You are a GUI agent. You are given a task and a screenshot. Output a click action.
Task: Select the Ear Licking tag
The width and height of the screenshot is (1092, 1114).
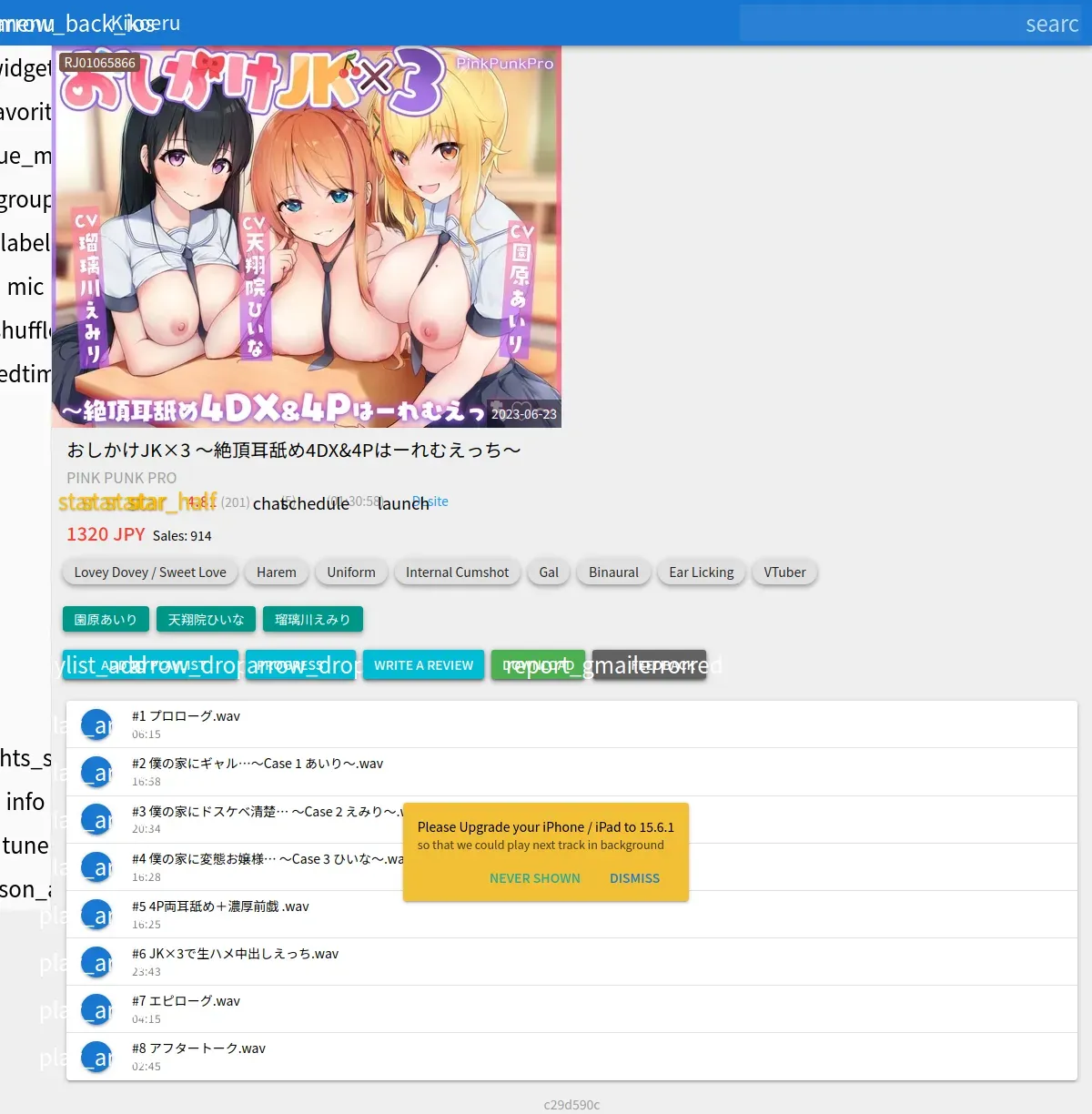(x=702, y=572)
